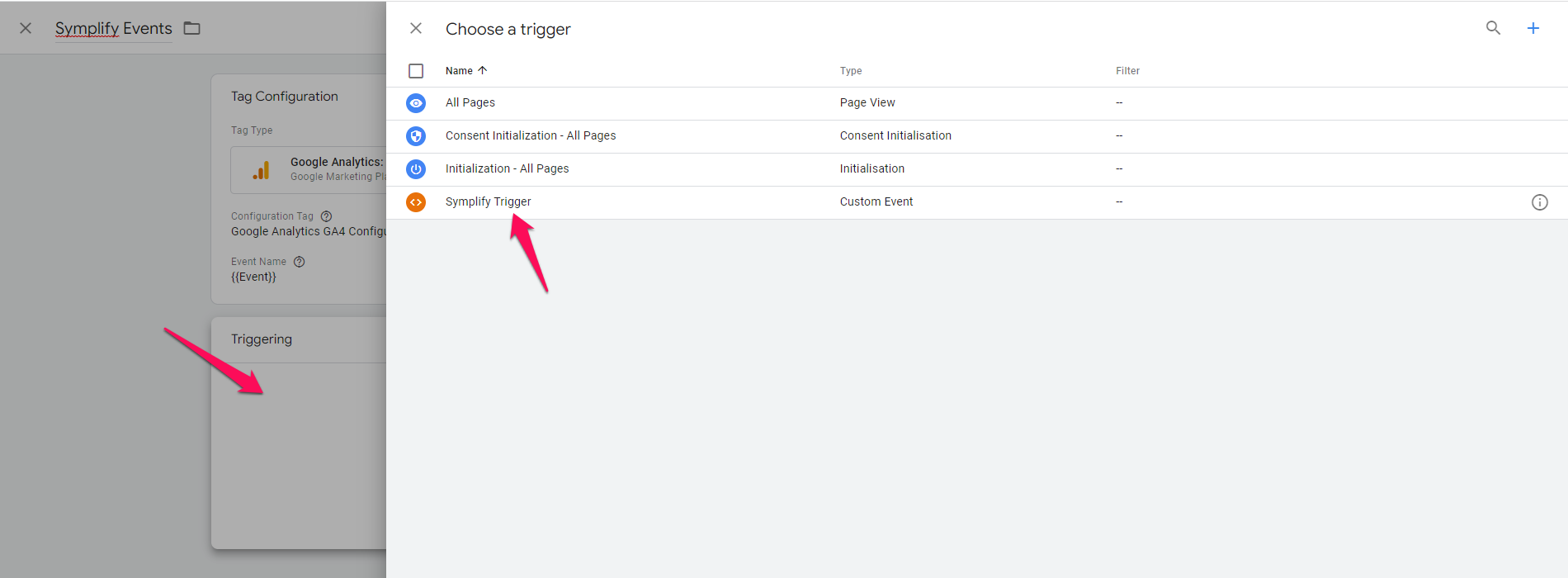This screenshot has width=1568, height=578.
Task: Click Consent Initialization shield icon
Action: pyautogui.click(x=416, y=136)
